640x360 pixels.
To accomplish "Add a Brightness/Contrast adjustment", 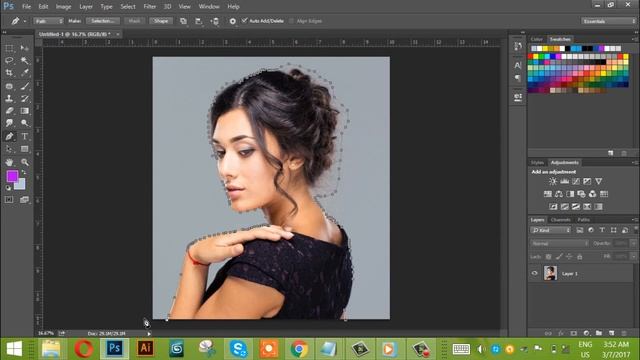I will pos(553,181).
